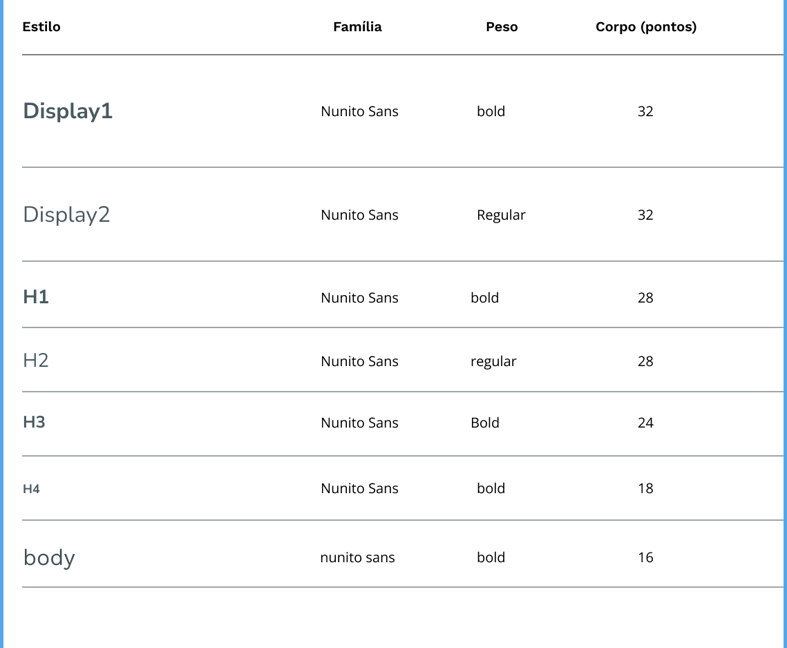Select the small H4 style label
The image size is (787, 648).
tap(31, 489)
